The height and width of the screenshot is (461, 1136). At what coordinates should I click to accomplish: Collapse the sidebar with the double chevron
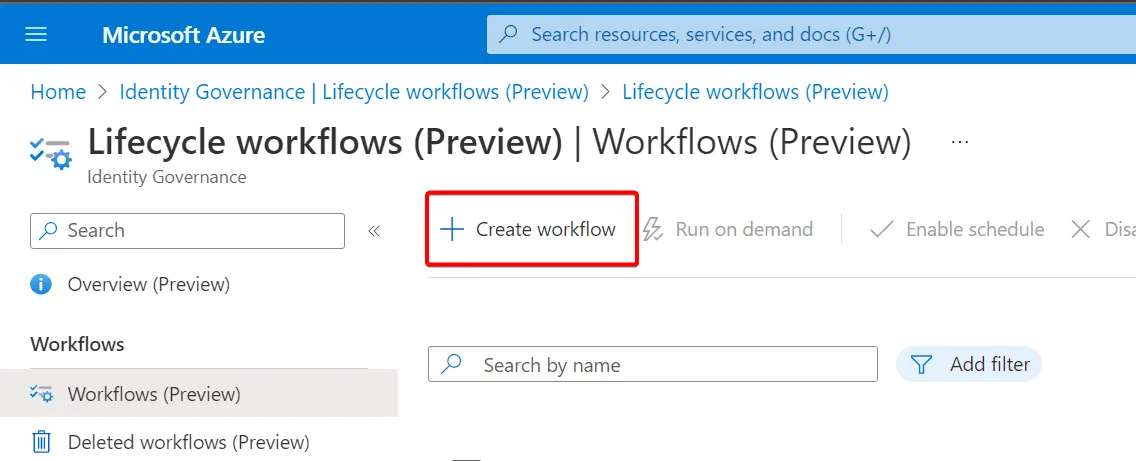(374, 231)
